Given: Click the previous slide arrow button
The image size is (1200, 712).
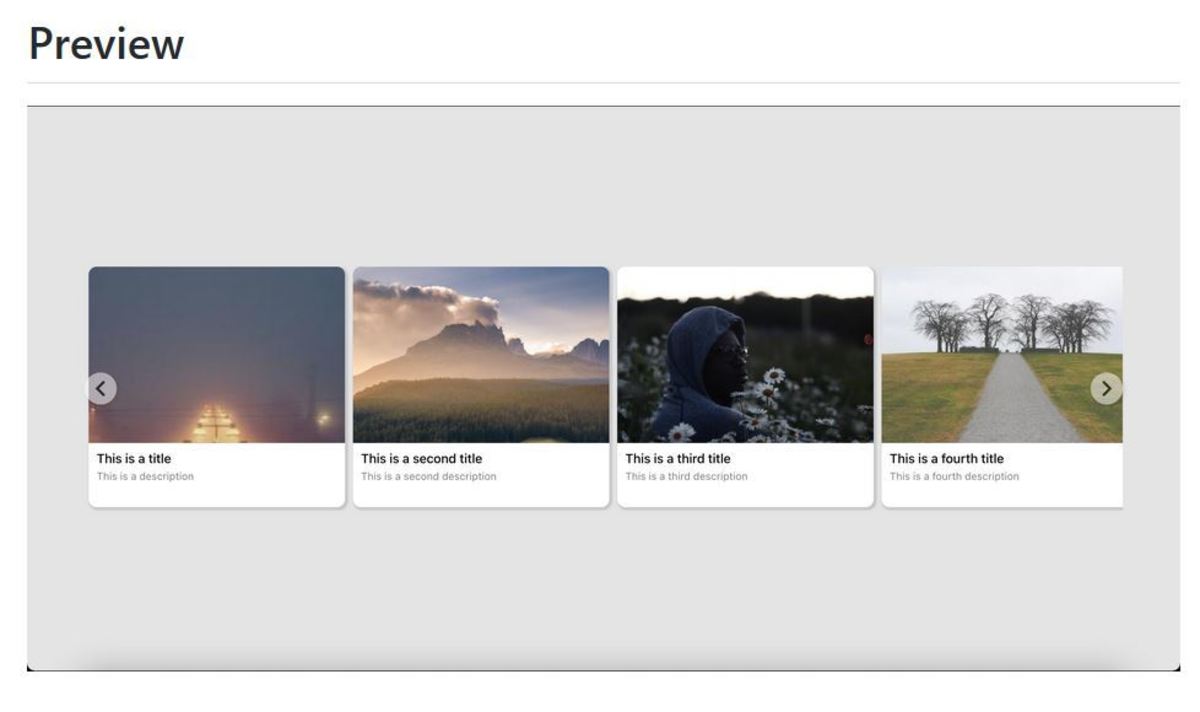Looking at the screenshot, I should [x=102, y=388].
